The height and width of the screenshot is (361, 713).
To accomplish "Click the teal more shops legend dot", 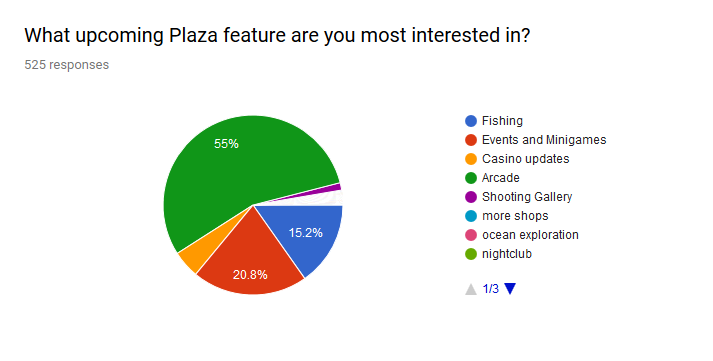I will (x=471, y=216).
